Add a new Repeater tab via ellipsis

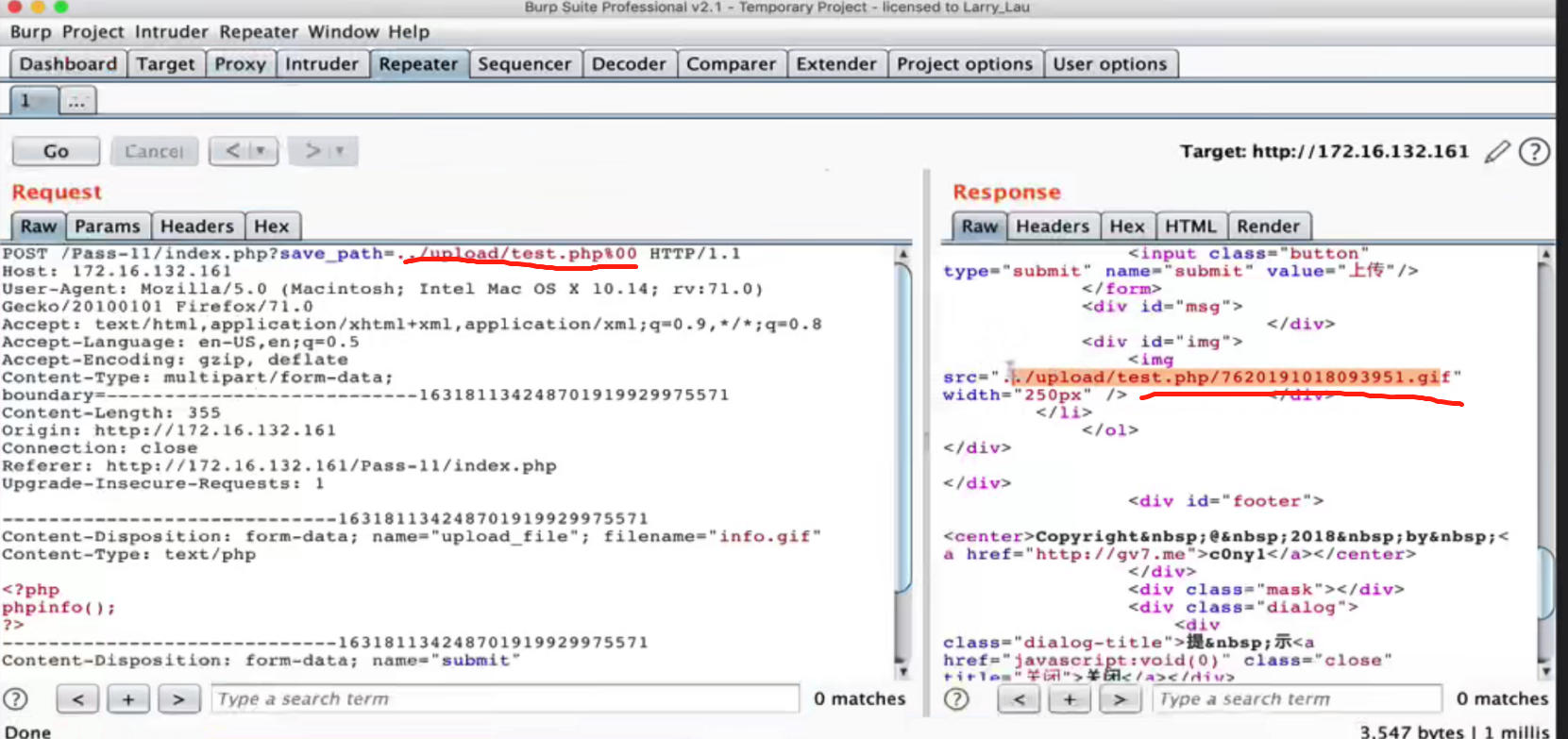(77, 100)
